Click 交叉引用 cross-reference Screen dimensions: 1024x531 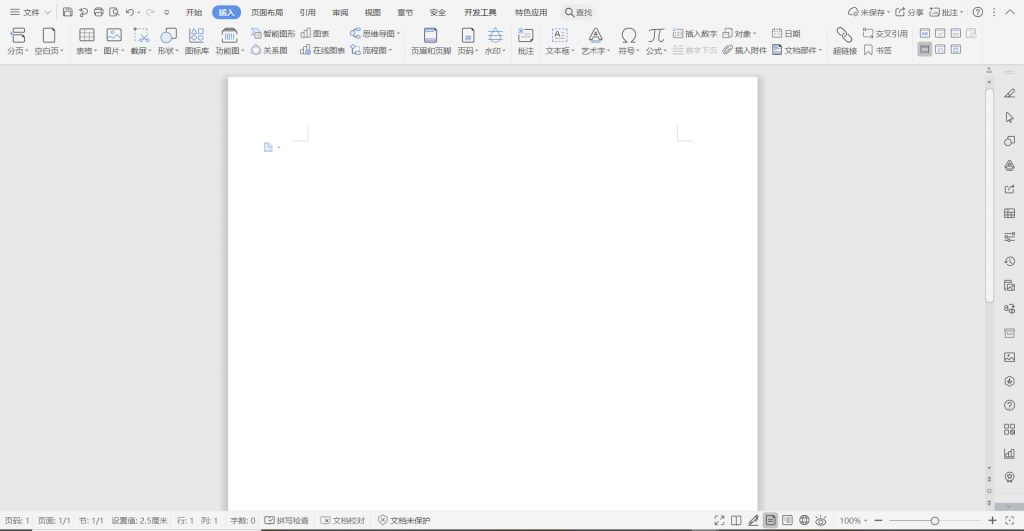coord(885,33)
